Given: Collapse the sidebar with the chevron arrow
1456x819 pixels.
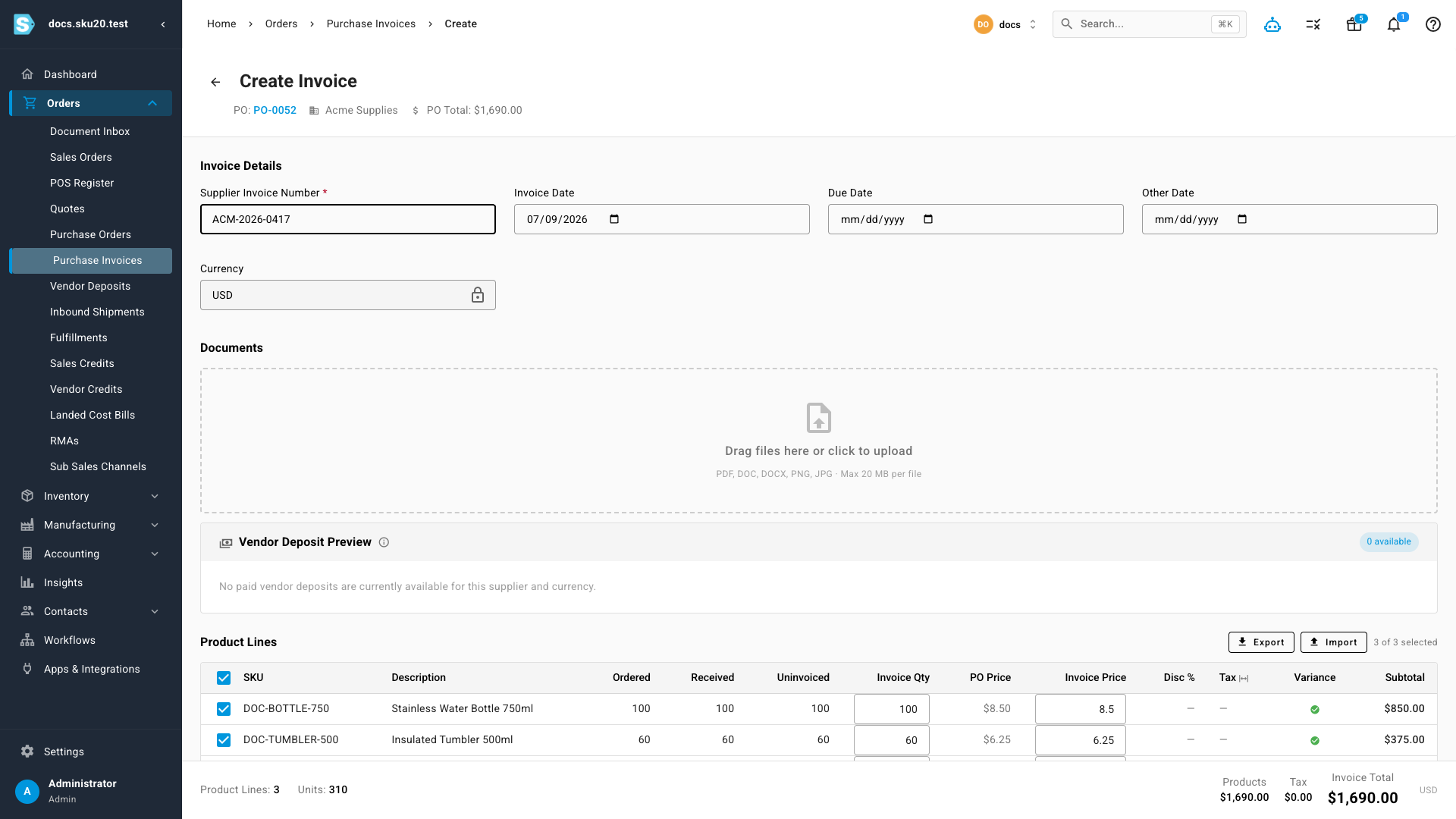Looking at the screenshot, I should point(163,24).
